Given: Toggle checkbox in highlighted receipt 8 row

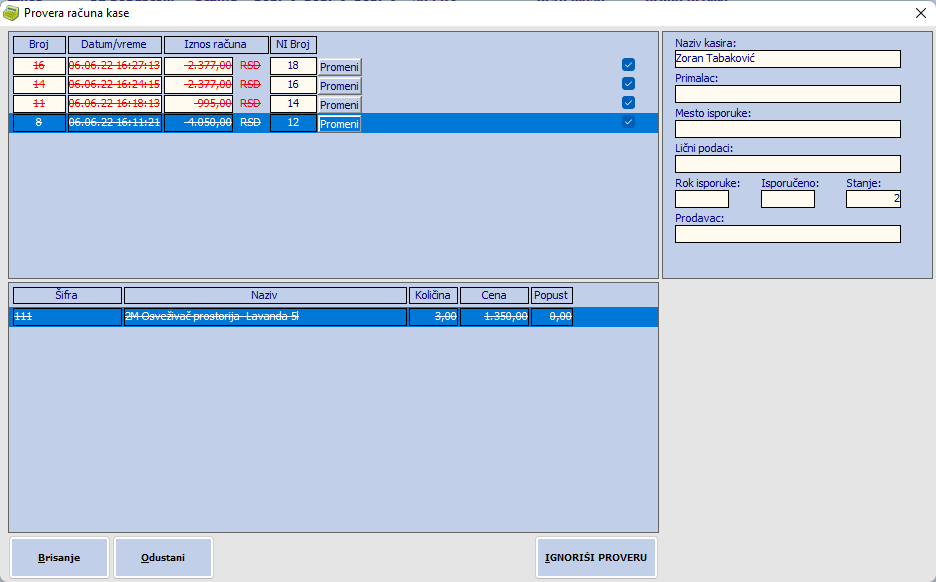Looking at the screenshot, I should 629,122.
